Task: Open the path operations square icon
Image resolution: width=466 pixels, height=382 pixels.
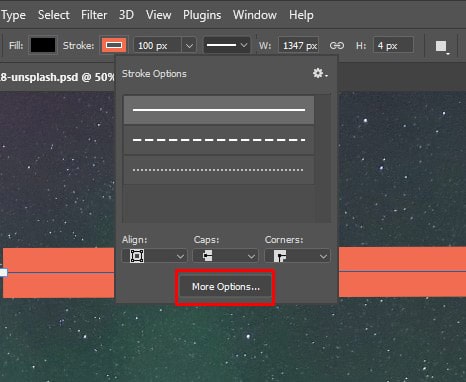Action: (442, 46)
